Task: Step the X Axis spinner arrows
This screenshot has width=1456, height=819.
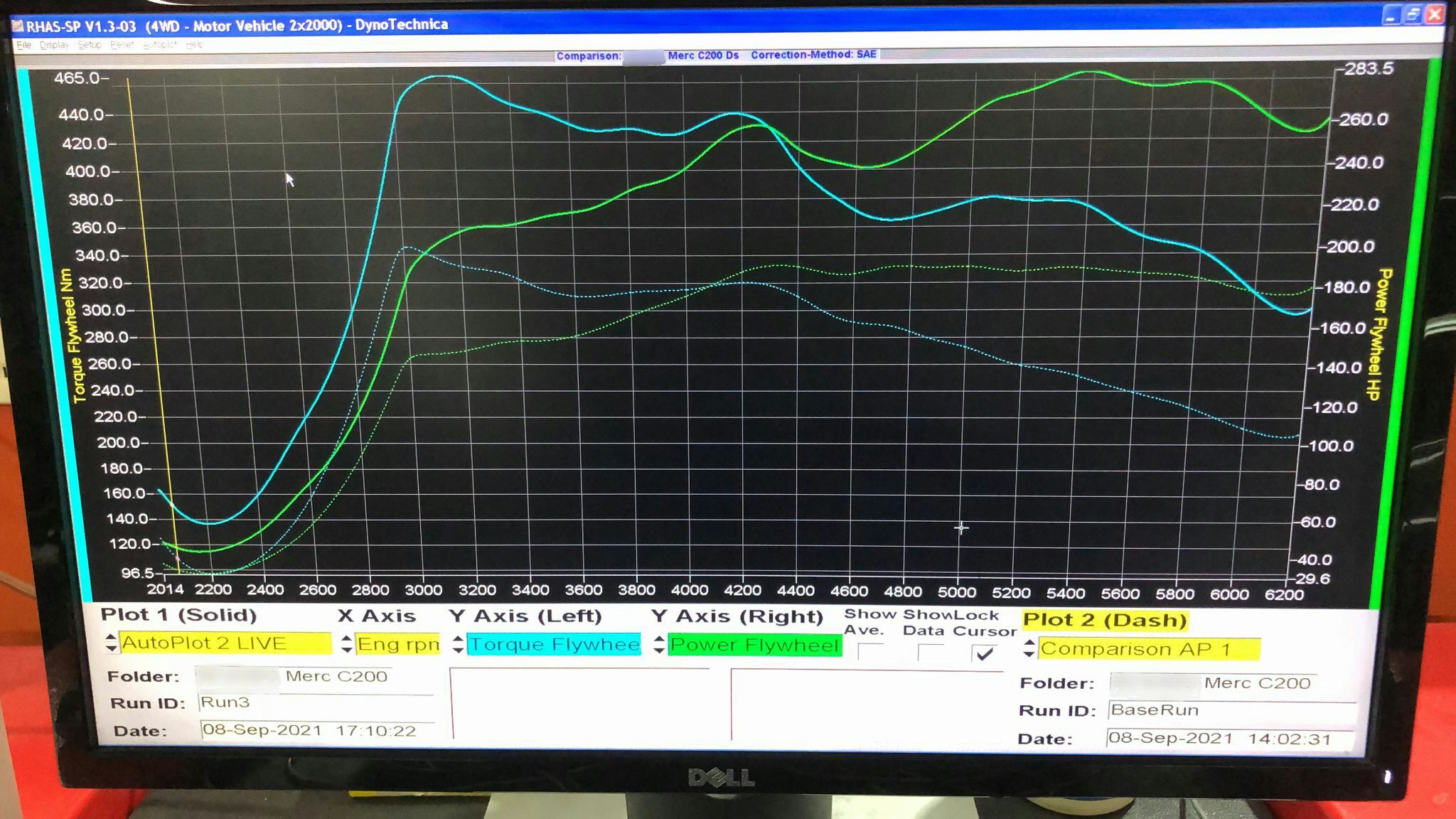Action: pyautogui.click(x=347, y=643)
